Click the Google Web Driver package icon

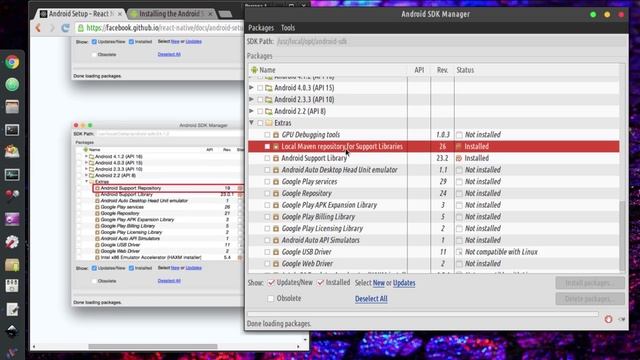pyautogui.click(x=276, y=264)
